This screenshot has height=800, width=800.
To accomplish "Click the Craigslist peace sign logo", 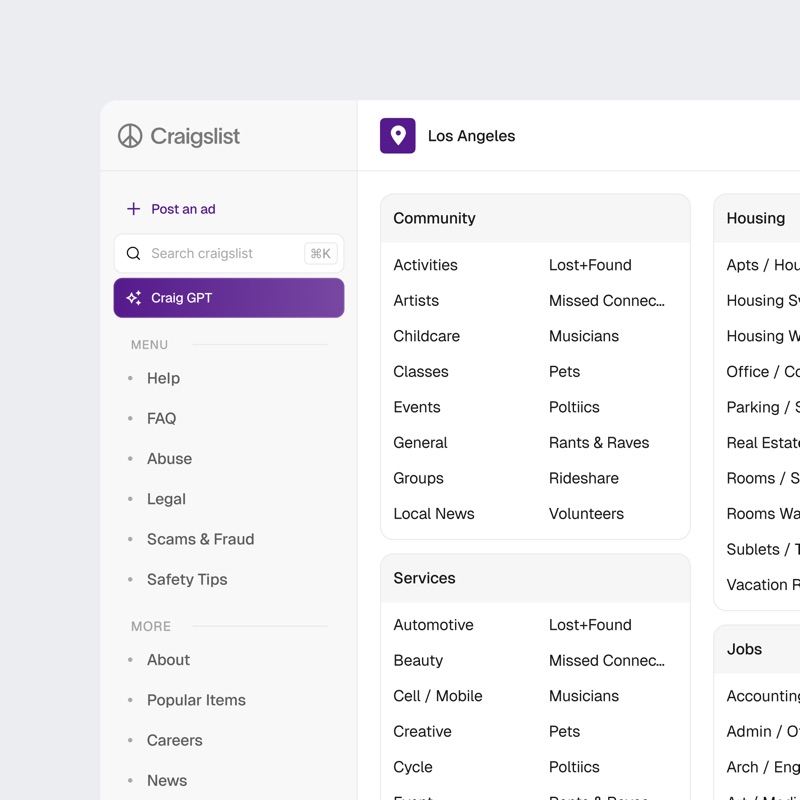I will point(130,136).
